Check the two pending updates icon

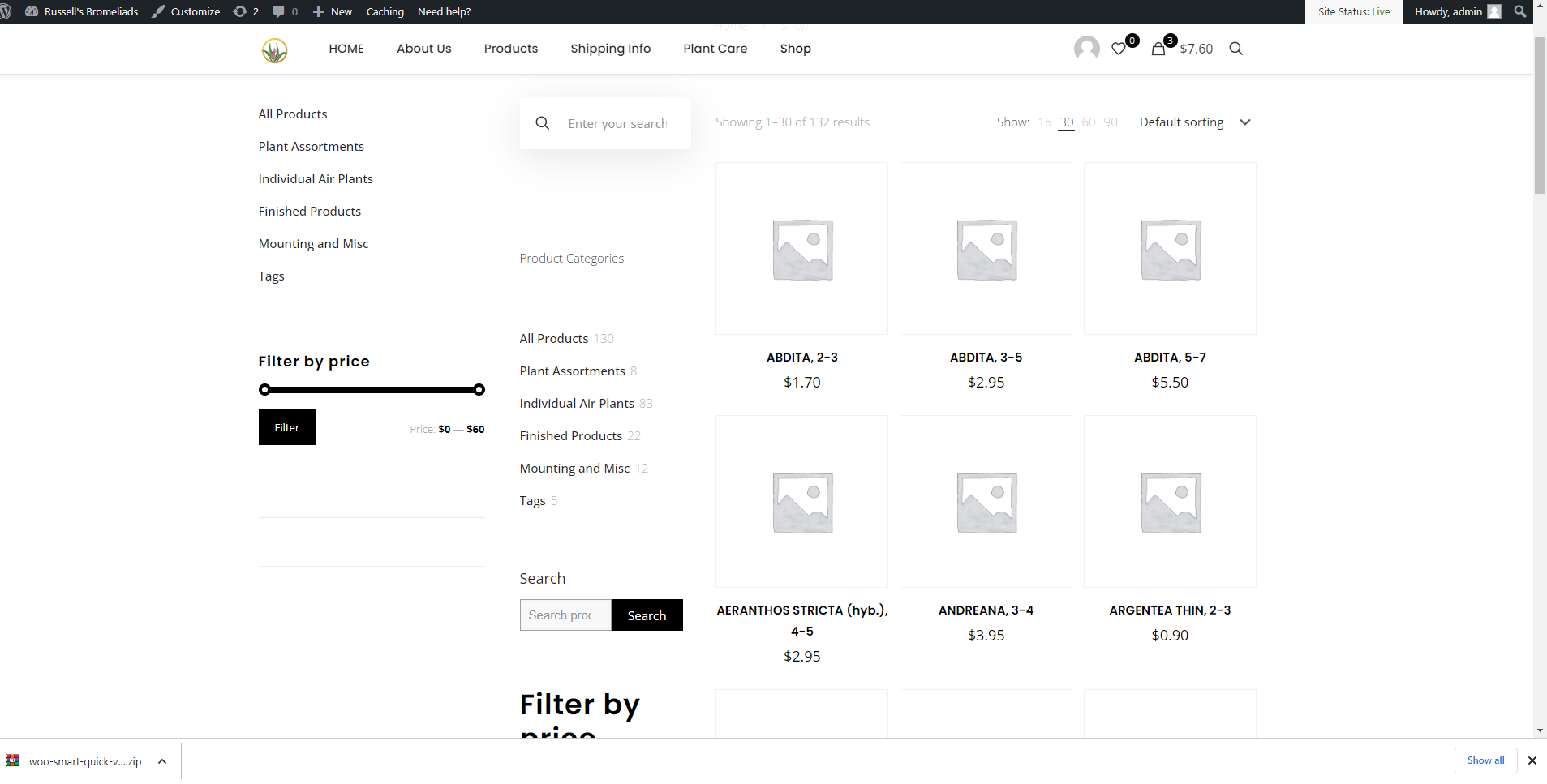(246, 11)
